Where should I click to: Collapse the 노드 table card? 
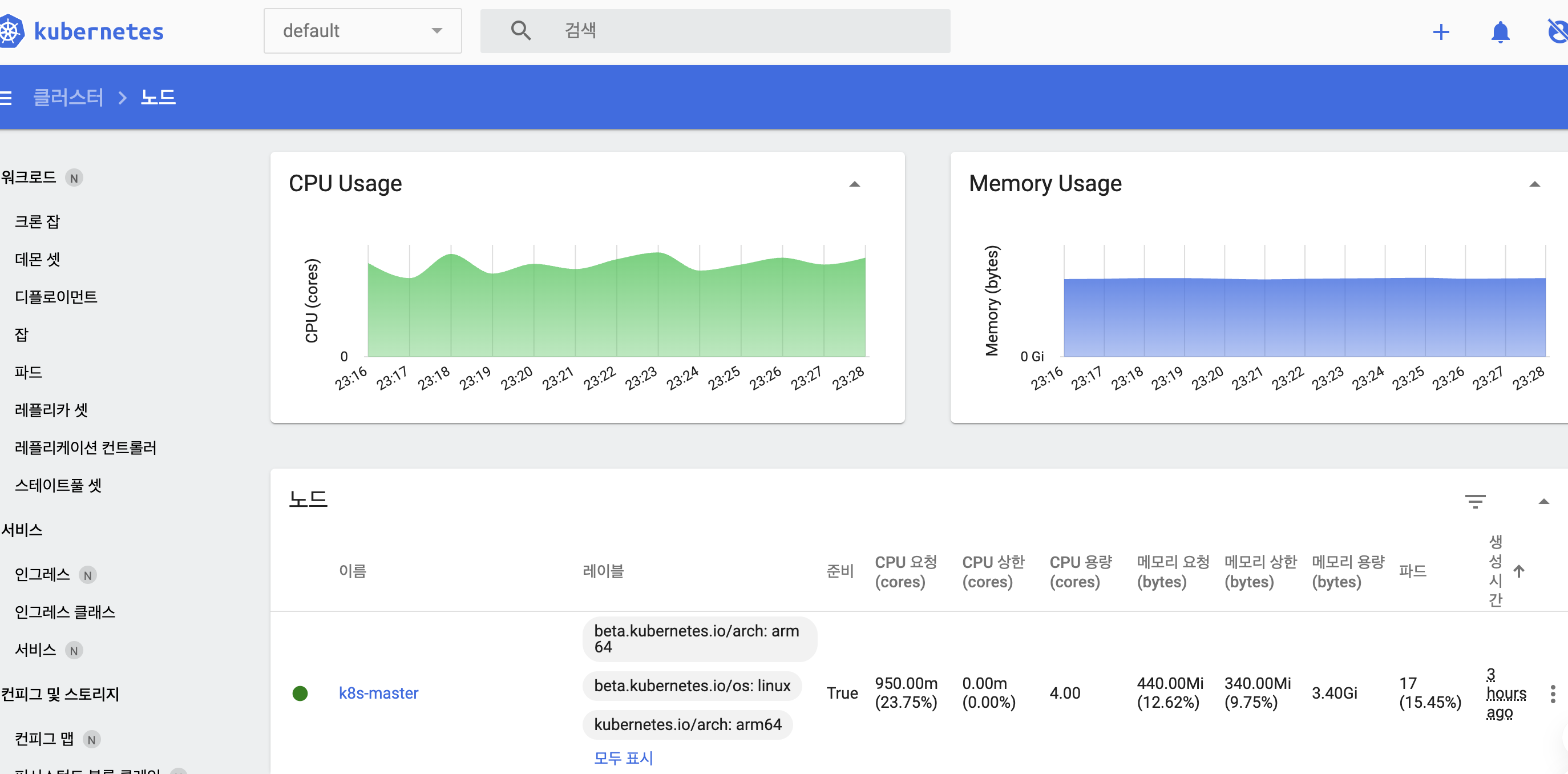1543,501
